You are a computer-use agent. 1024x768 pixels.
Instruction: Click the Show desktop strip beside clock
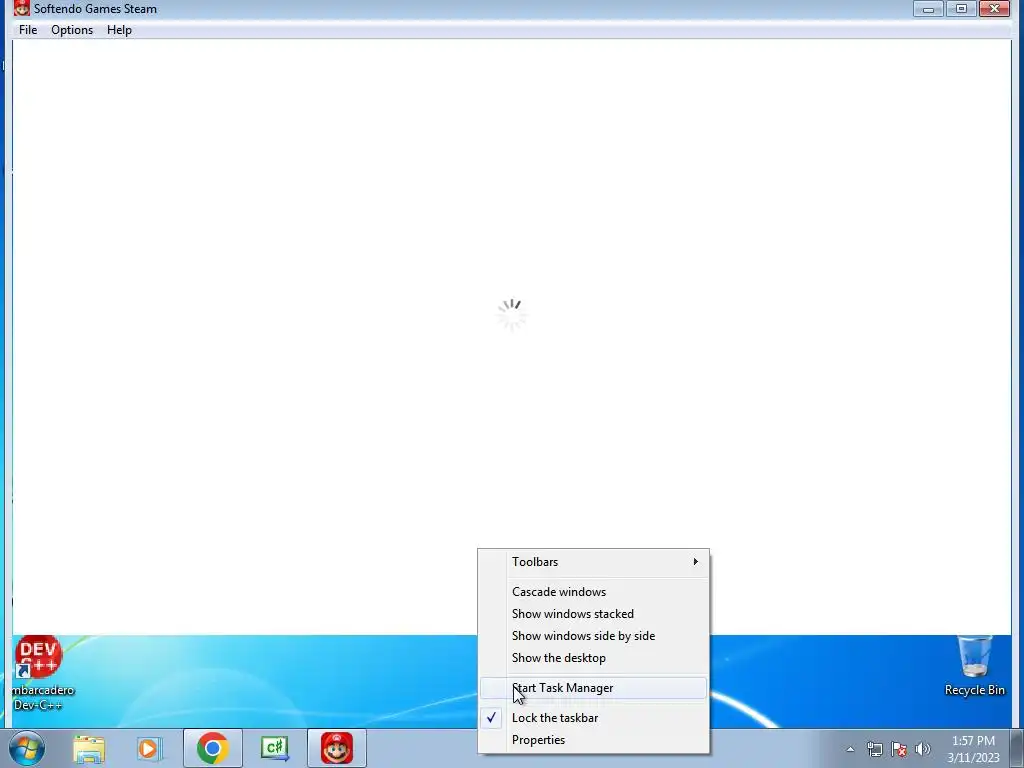click(x=1017, y=748)
